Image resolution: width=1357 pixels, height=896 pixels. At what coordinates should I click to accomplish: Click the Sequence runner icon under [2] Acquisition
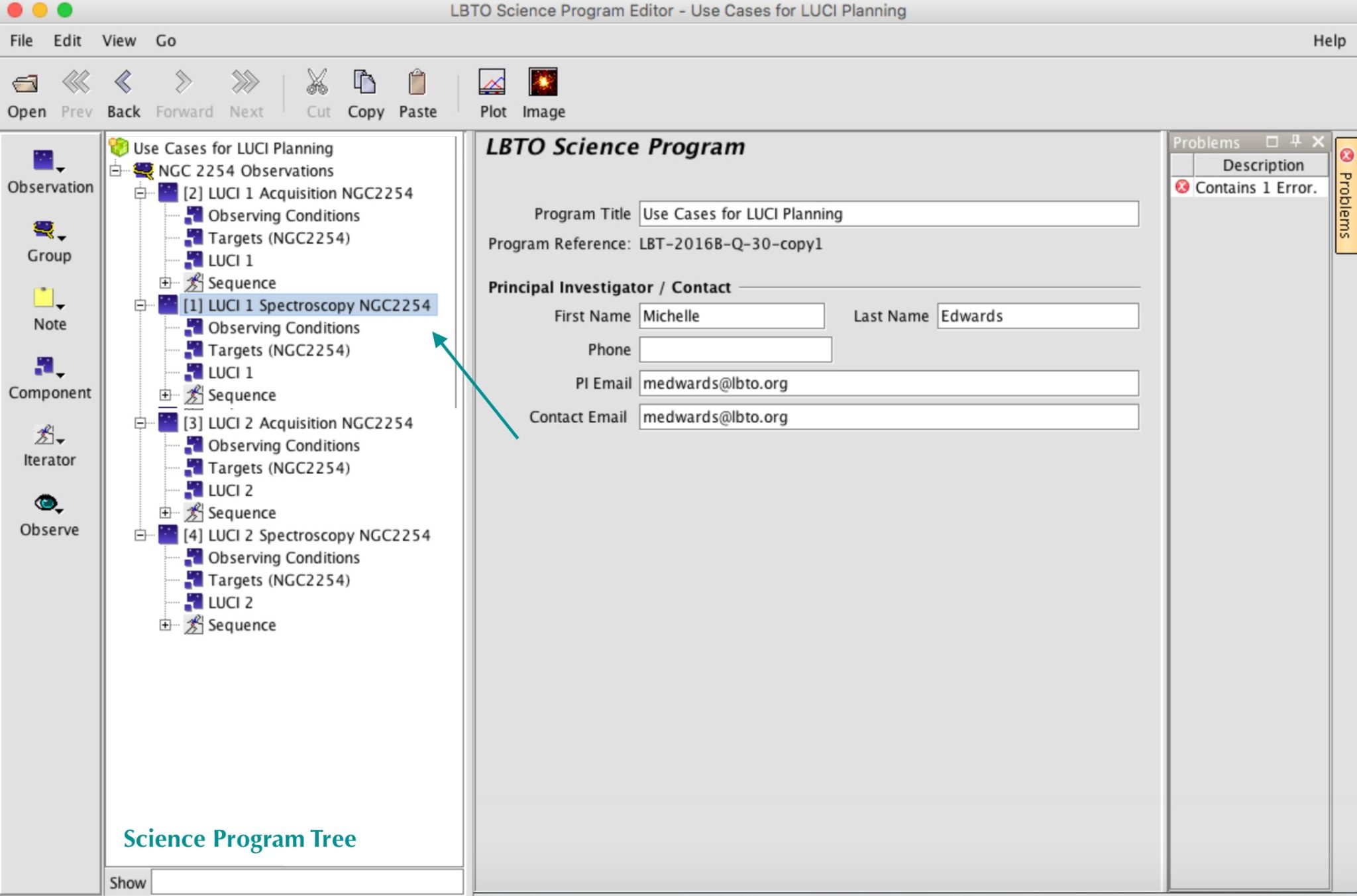tap(193, 283)
